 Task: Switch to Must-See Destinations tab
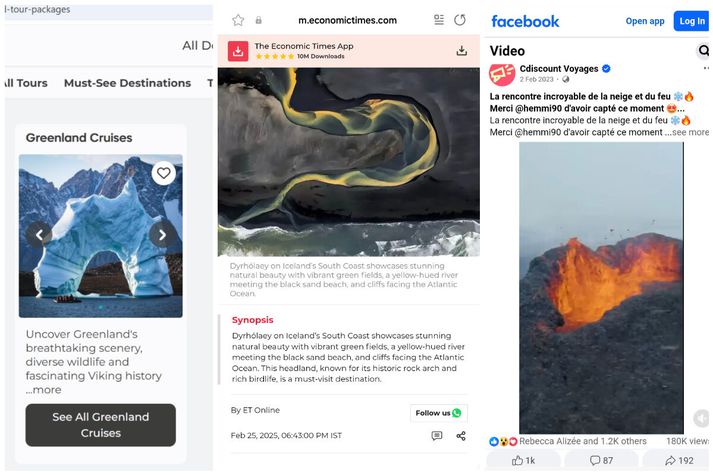click(x=127, y=83)
